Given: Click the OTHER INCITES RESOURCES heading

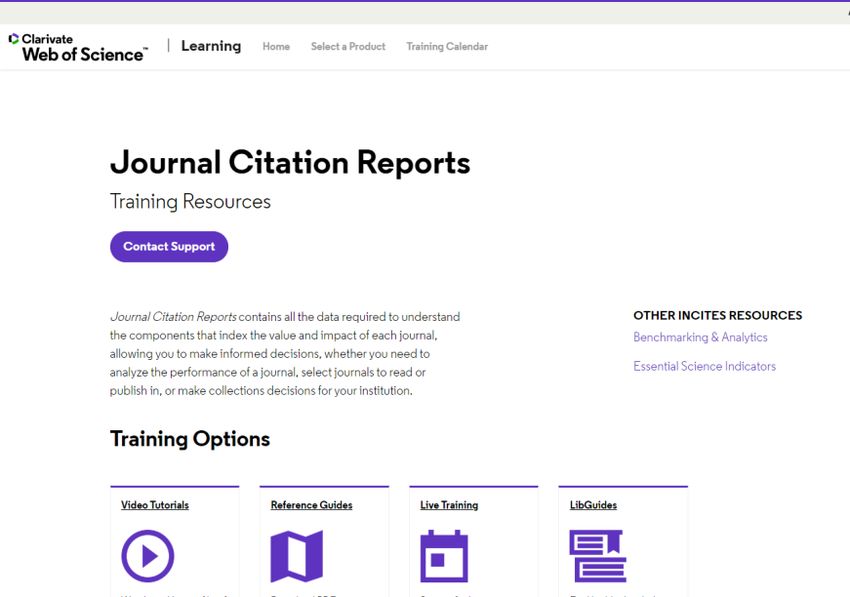Looking at the screenshot, I should [718, 316].
